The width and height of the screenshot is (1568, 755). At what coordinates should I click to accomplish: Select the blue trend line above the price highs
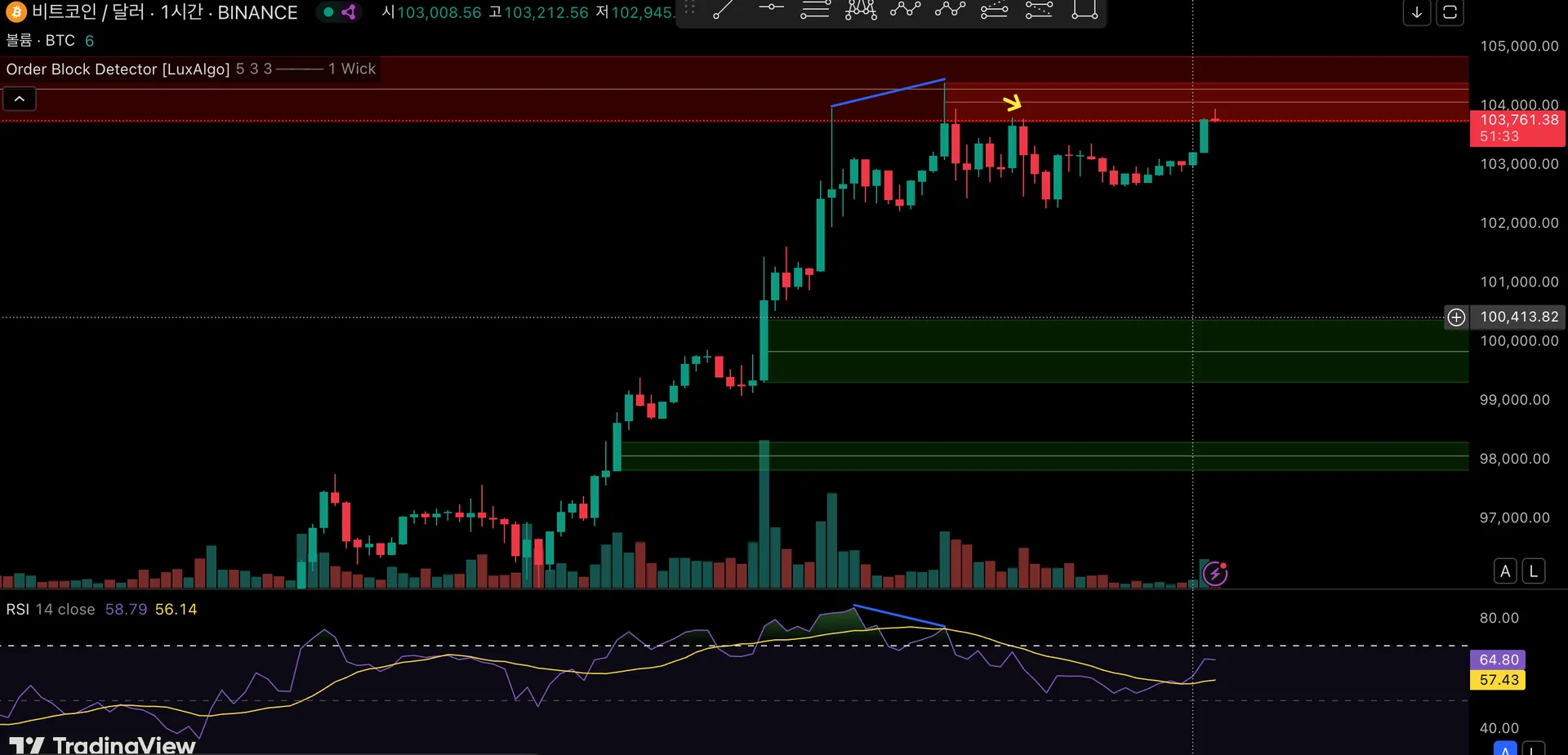[888, 93]
